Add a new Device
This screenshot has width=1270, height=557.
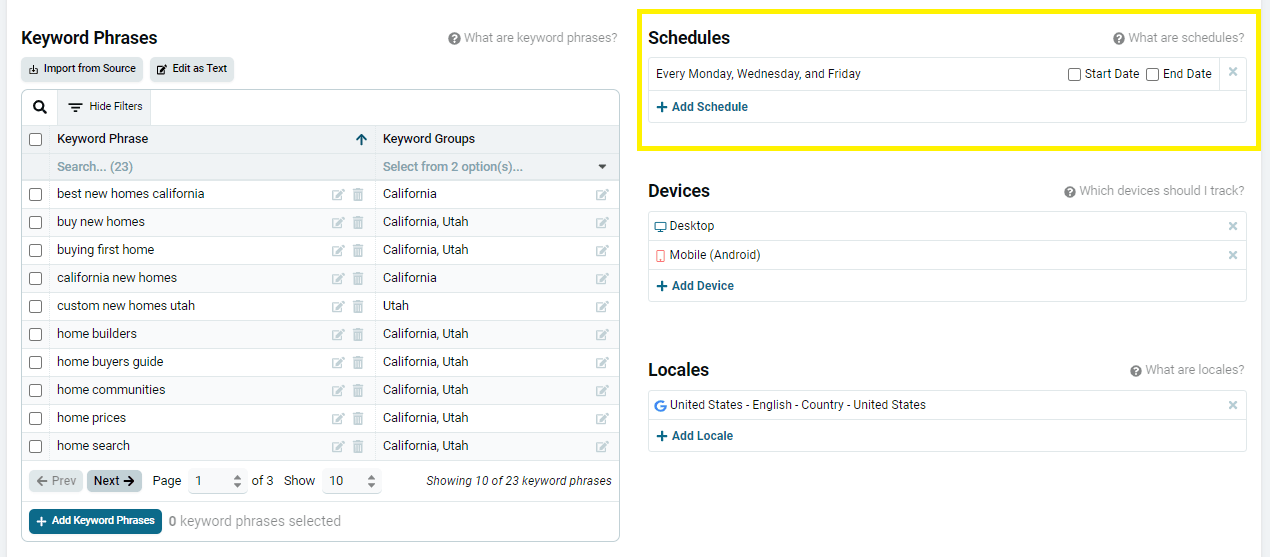695,286
